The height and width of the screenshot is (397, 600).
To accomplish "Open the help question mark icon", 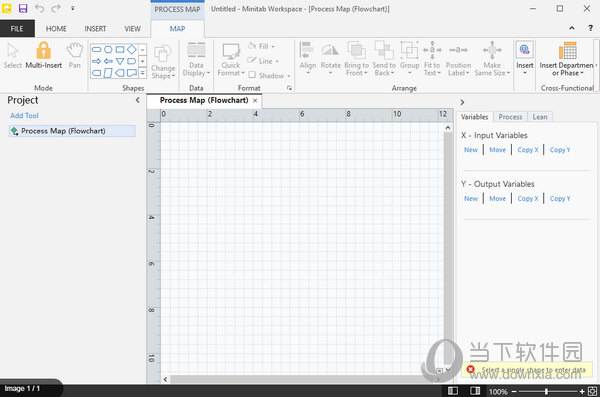I will coord(590,28).
